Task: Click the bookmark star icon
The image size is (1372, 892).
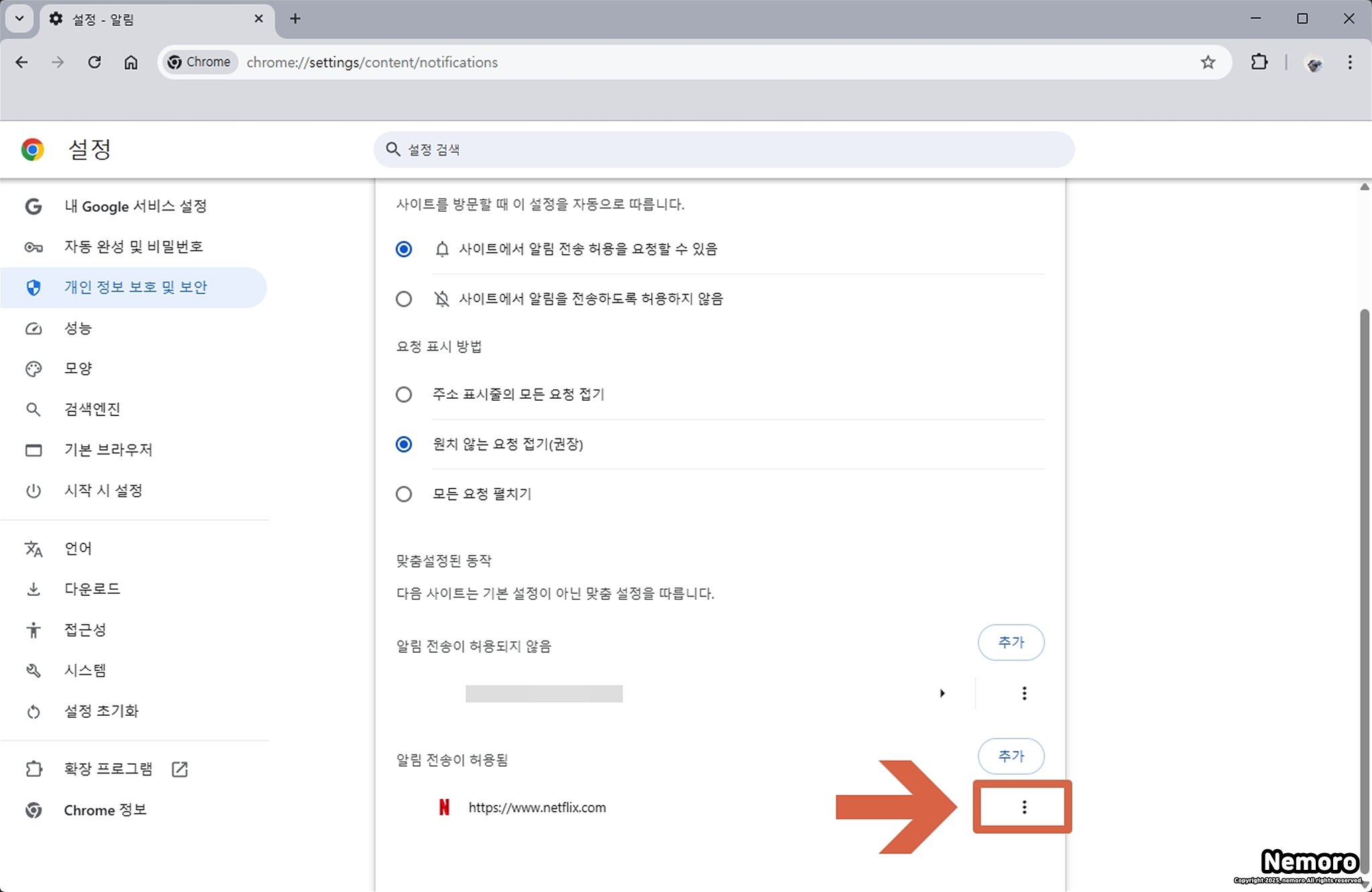Action: (1207, 62)
